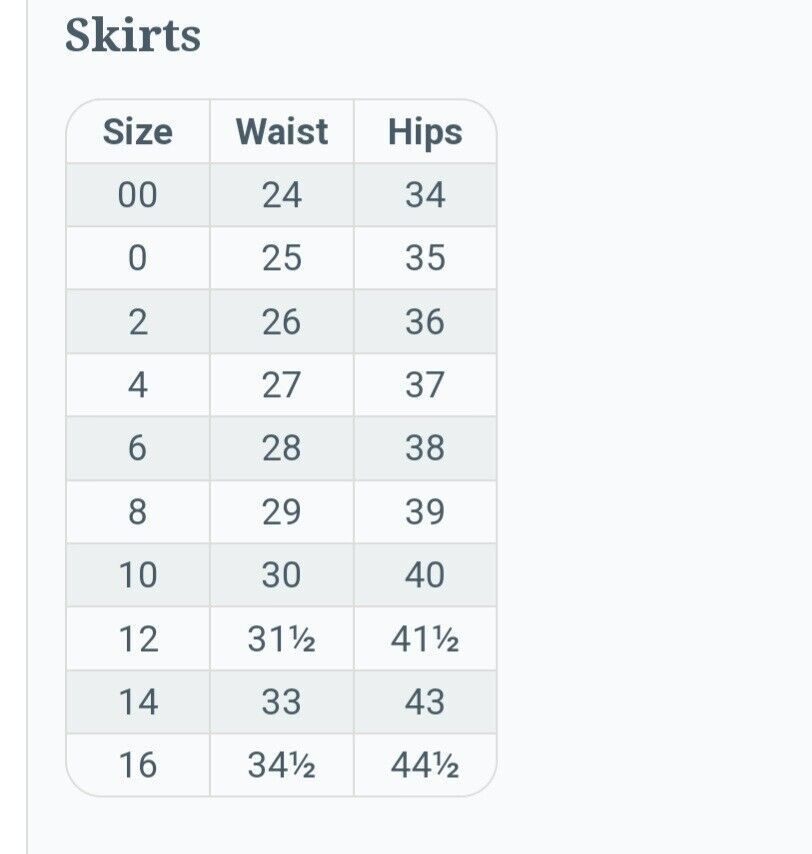Viewport: 812px width, 854px height.
Task: Click the Skirts heading
Action: [133, 35]
